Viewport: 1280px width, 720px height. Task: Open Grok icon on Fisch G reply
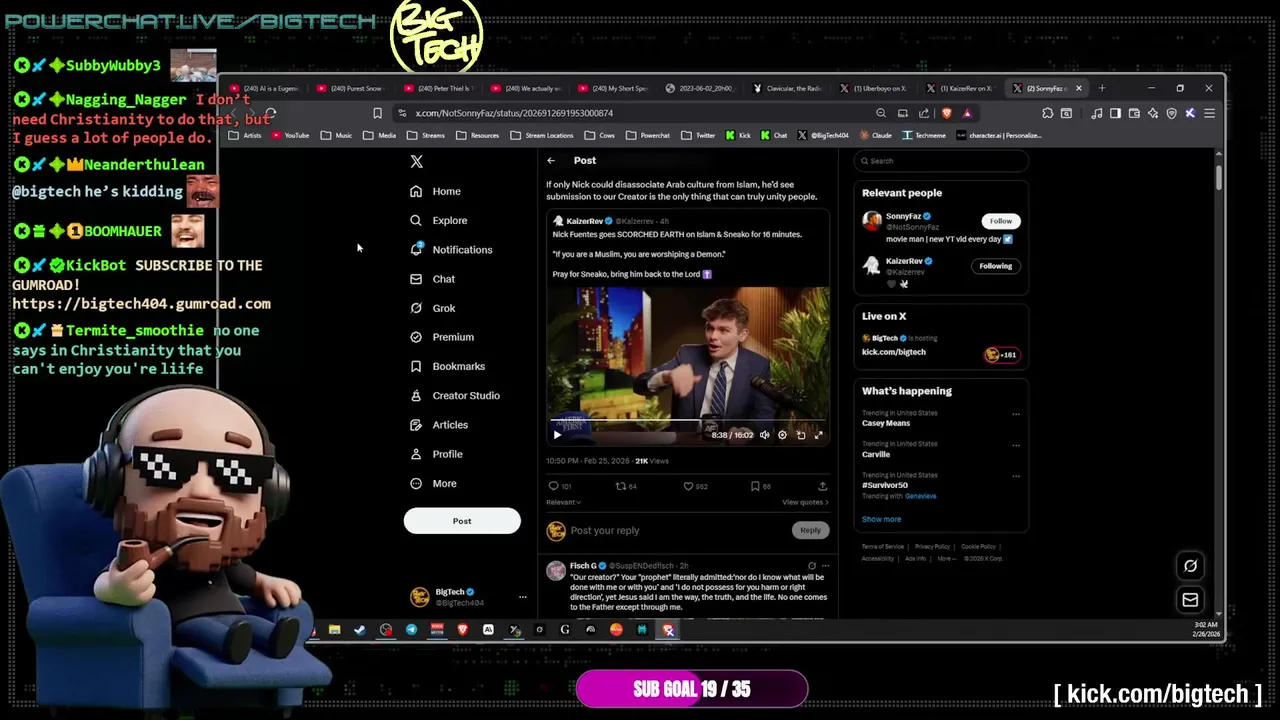coord(812,566)
